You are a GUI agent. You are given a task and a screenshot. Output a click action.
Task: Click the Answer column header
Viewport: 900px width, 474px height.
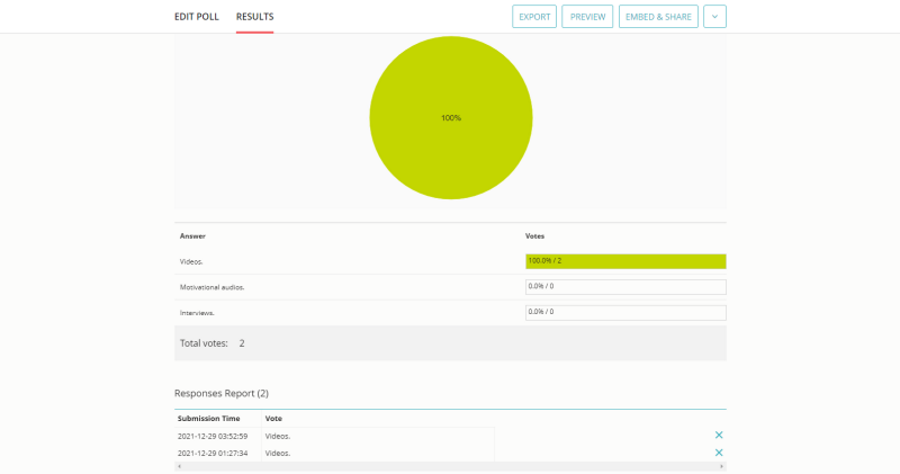(192, 236)
